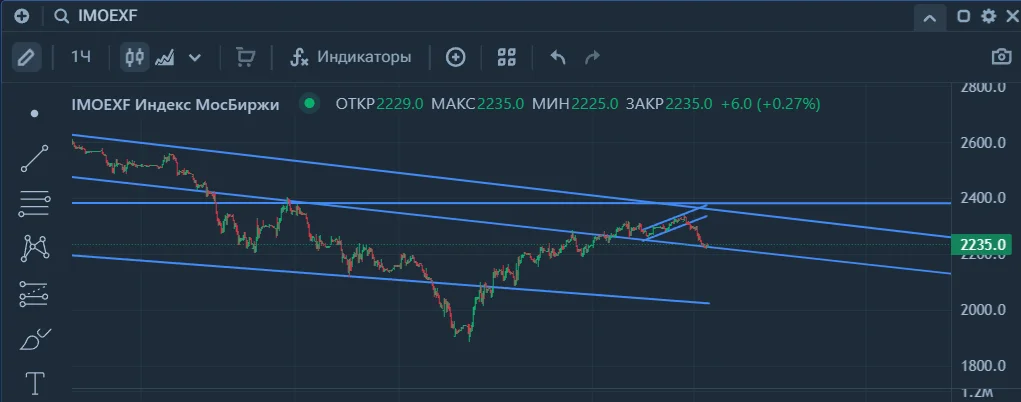Open the shopping cart trade panel
The width and height of the screenshot is (1021, 402).
click(245, 57)
